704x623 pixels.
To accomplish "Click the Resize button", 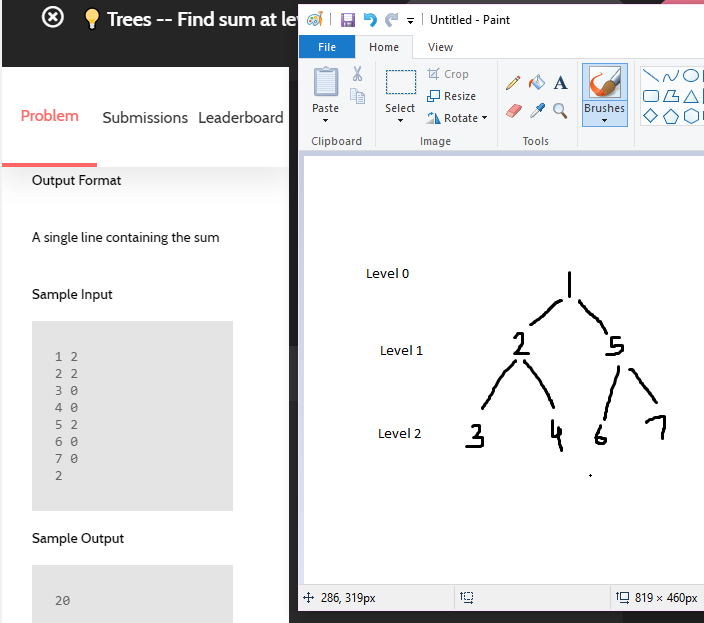I will (x=451, y=96).
